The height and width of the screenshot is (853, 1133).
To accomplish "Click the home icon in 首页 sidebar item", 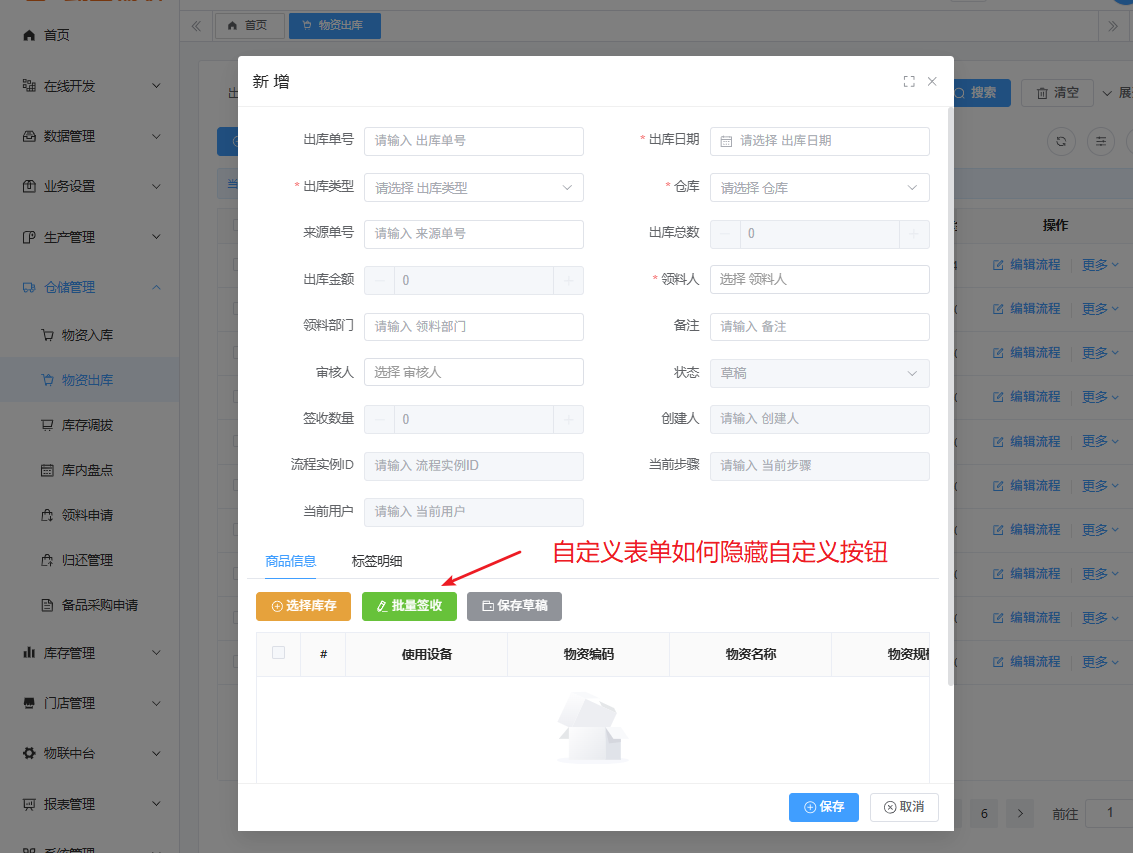I will click(x=29, y=35).
